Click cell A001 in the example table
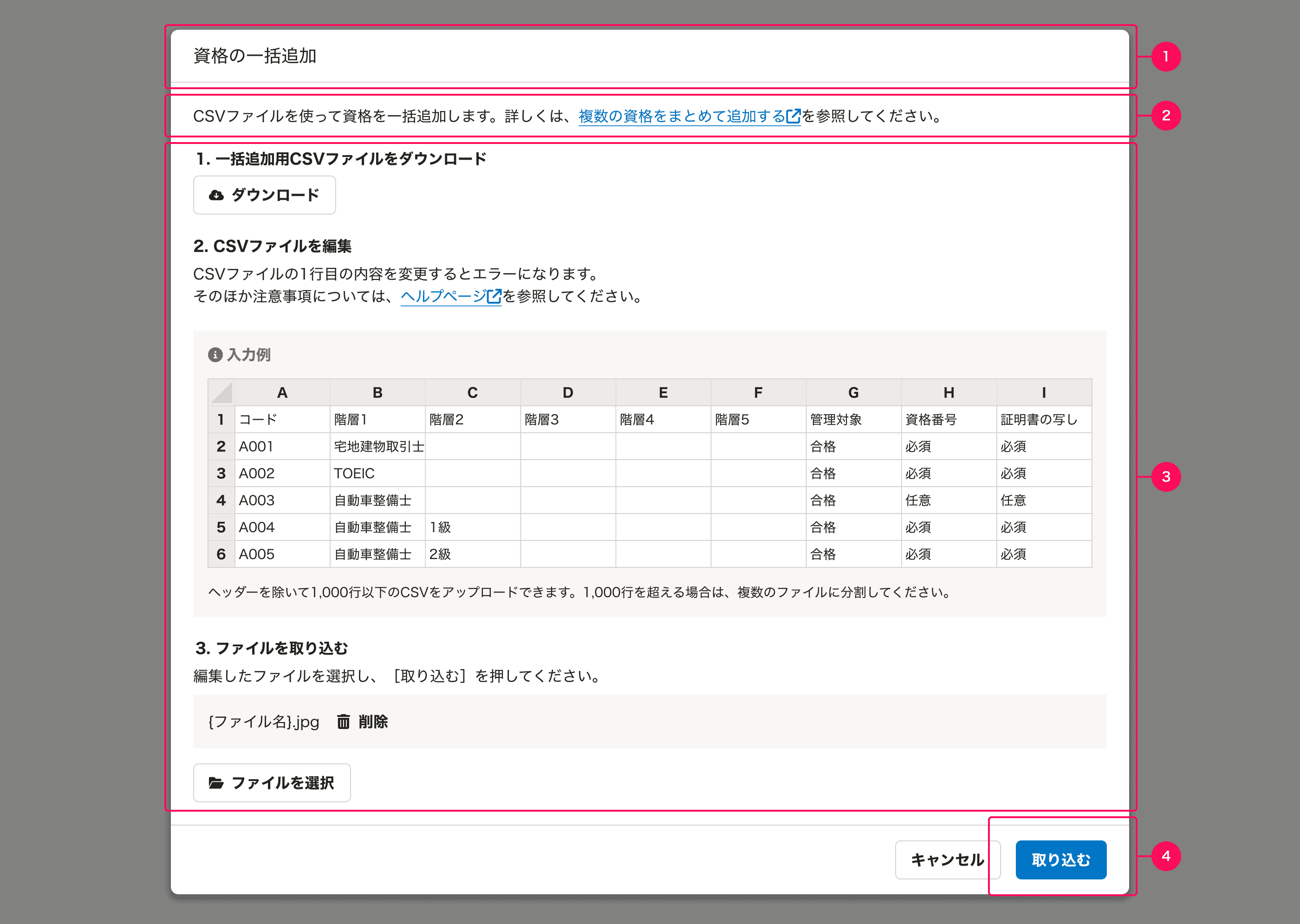 click(282, 447)
